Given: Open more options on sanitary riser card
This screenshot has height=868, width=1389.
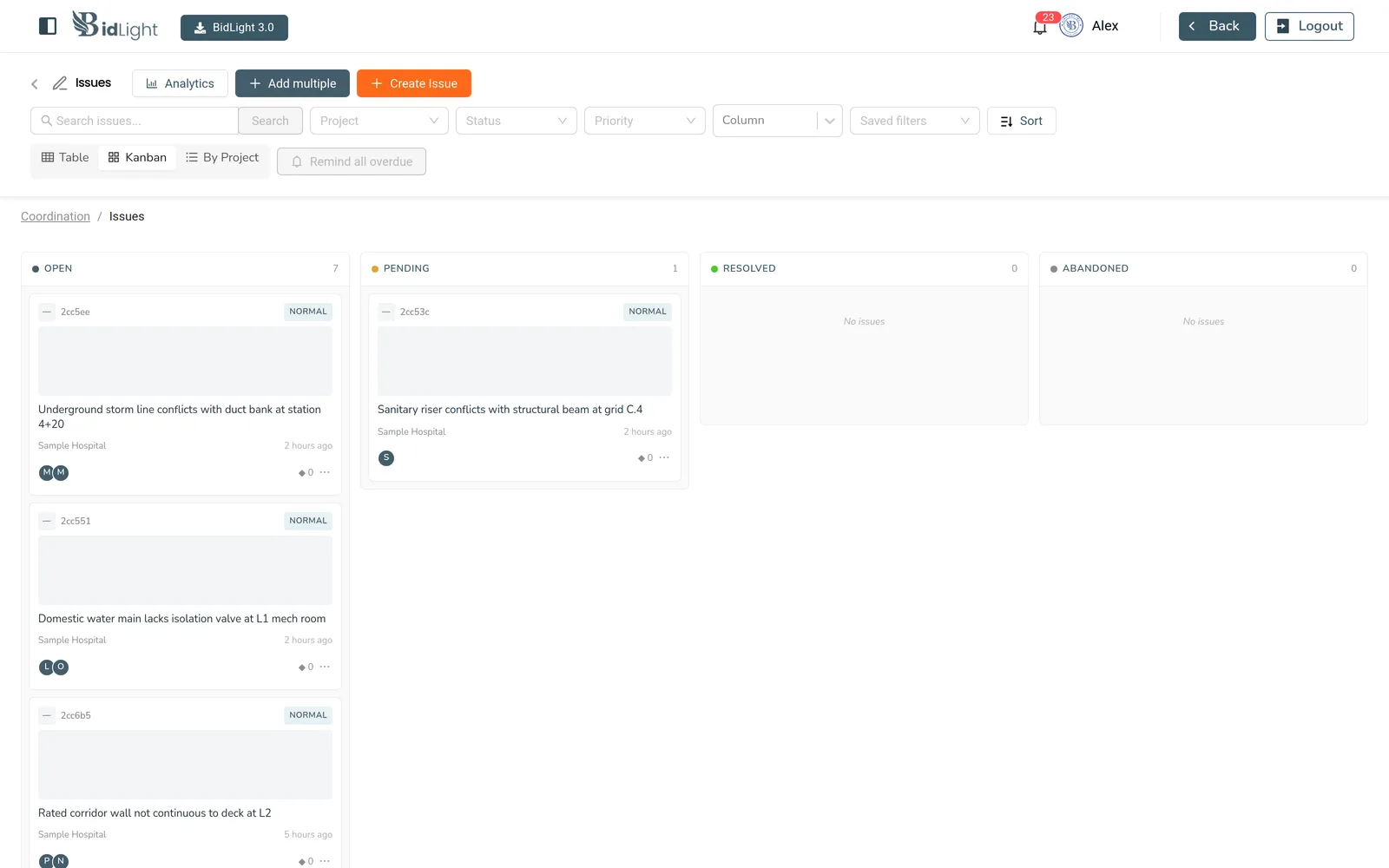Looking at the screenshot, I should pos(664,457).
